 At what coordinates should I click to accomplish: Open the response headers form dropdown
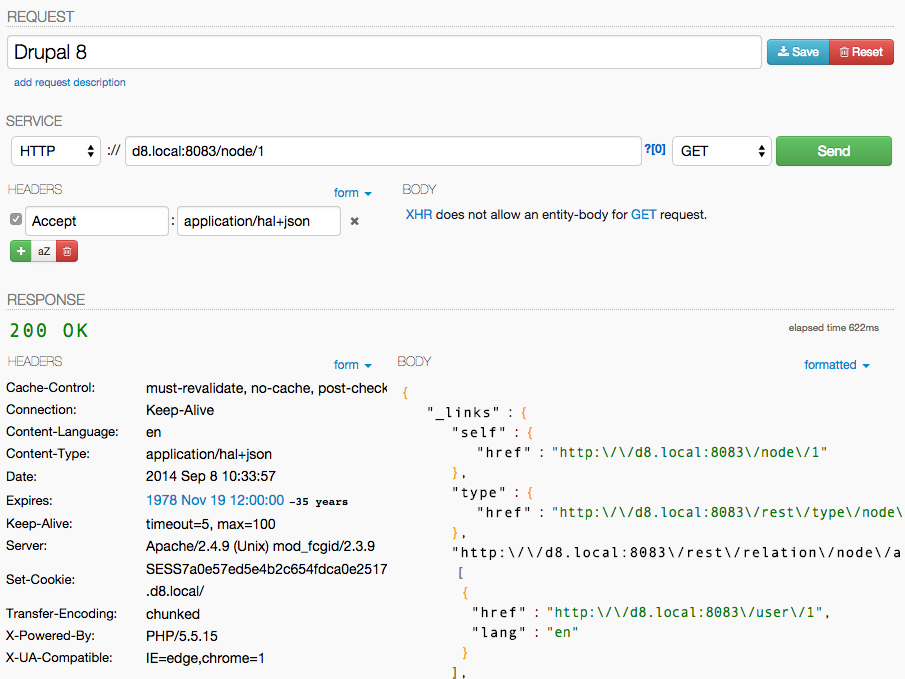353,365
